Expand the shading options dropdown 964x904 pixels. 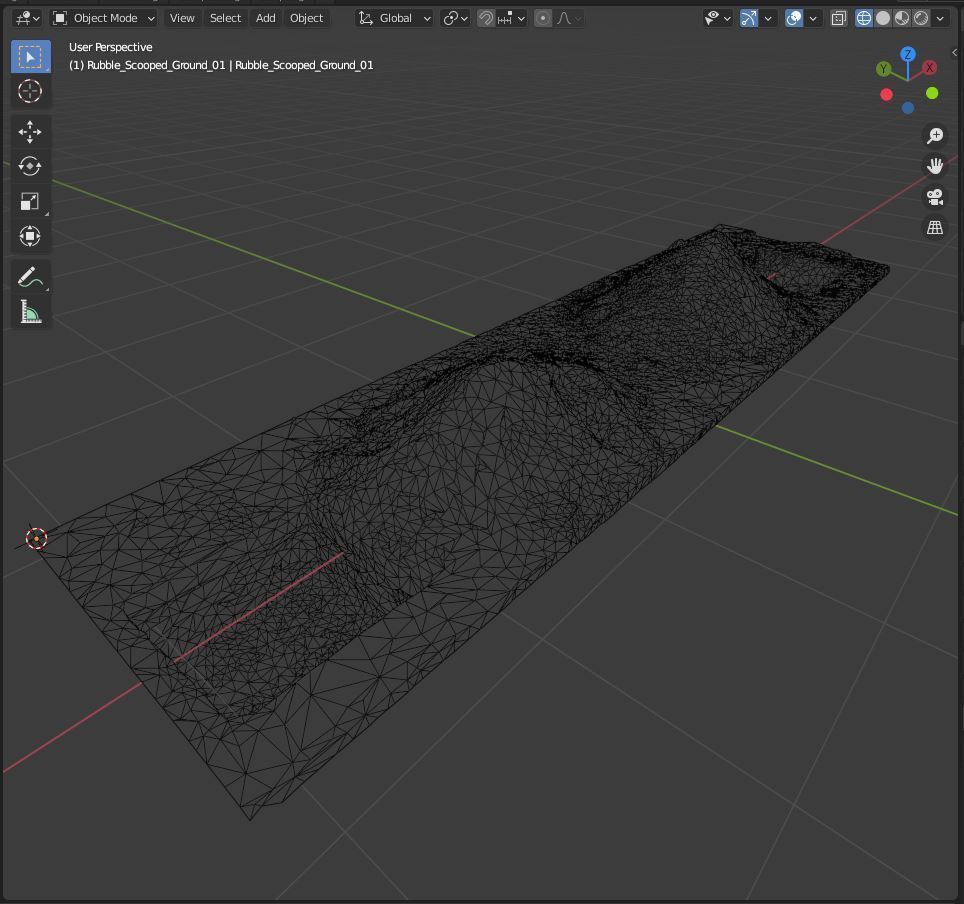(x=940, y=18)
